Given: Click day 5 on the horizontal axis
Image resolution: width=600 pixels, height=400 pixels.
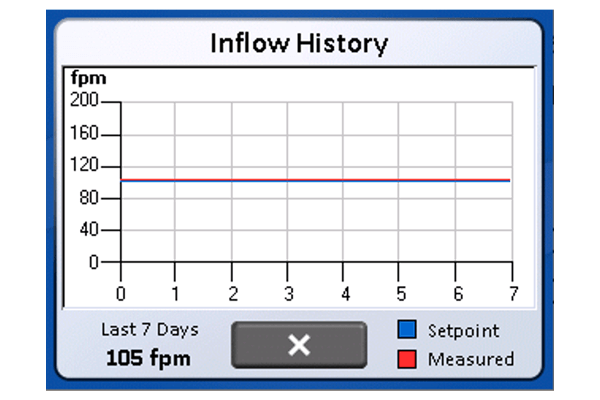Looking at the screenshot, I should [401, 295].
